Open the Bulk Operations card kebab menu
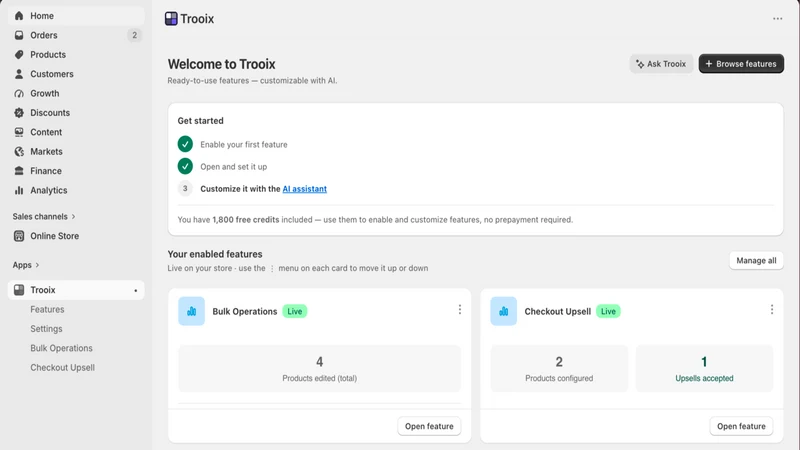The width and height of the screenshot is (800, 450). pos(460,310)
